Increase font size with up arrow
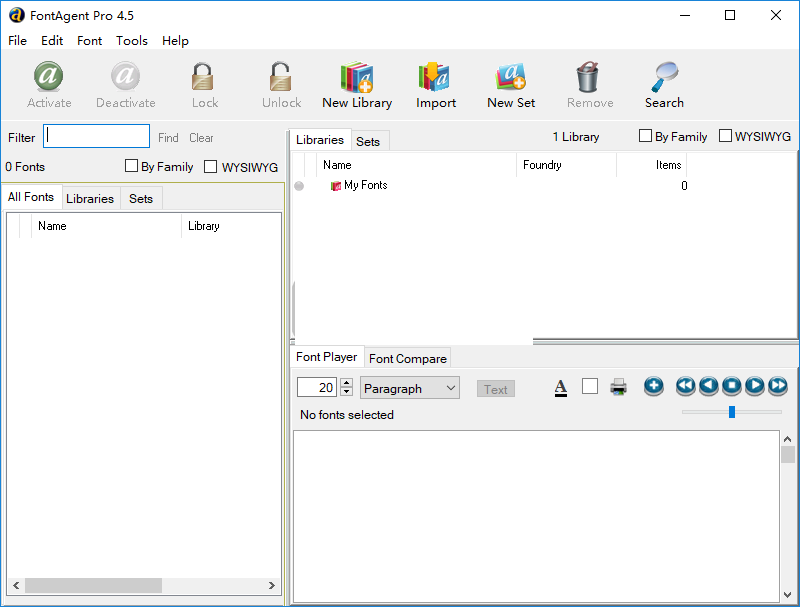800x607 pixels. [346, 383]
